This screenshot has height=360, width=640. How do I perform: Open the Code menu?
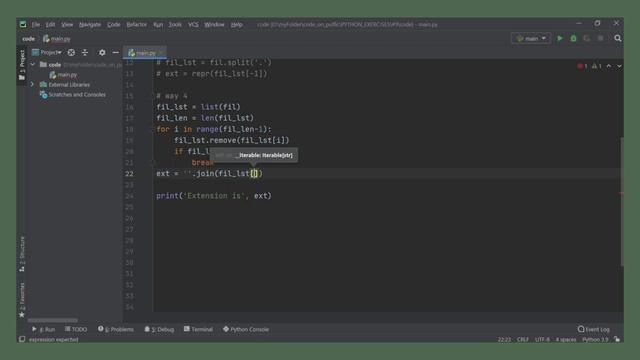113,24
